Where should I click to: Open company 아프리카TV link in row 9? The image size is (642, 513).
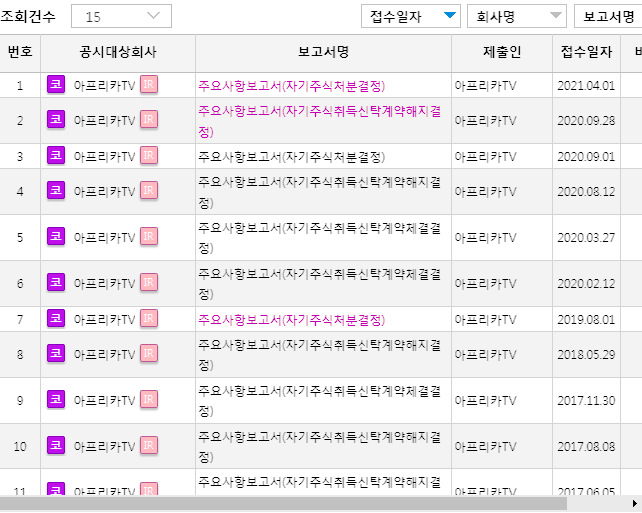[x=104, y=400]
